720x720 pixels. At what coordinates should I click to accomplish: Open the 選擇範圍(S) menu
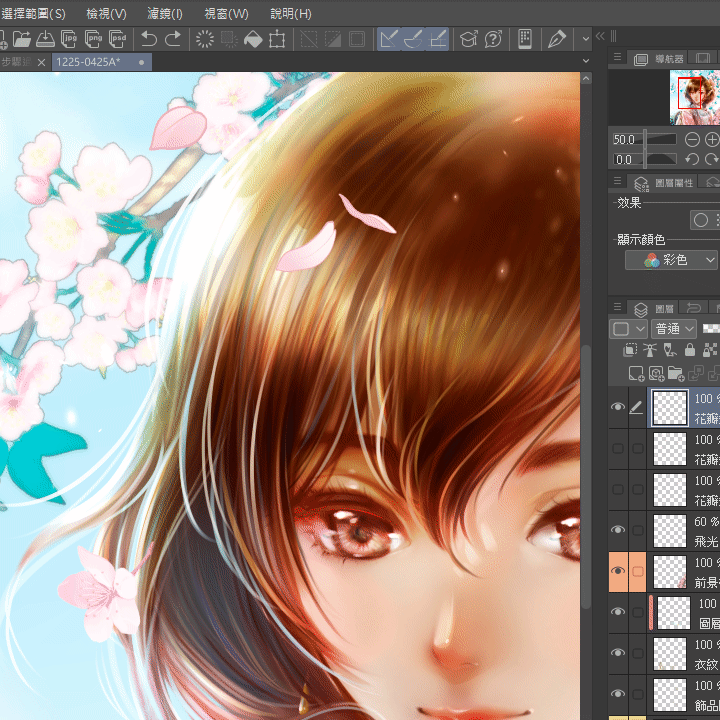tap(33, 14)
